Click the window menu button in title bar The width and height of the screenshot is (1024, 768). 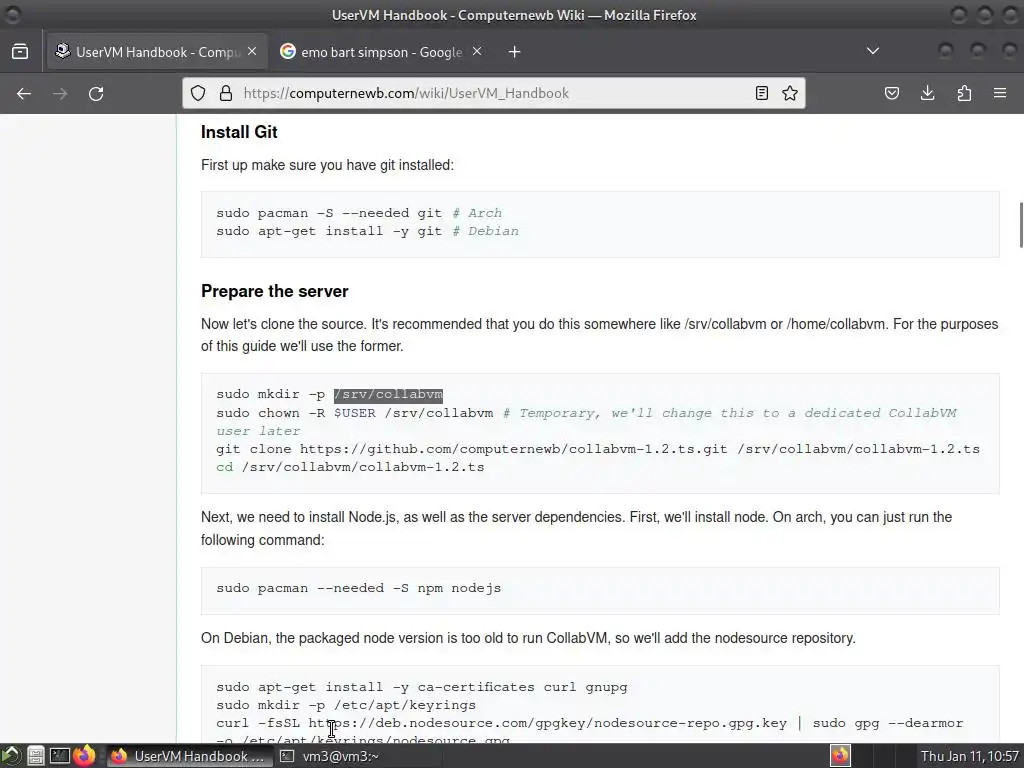[12, 14]
